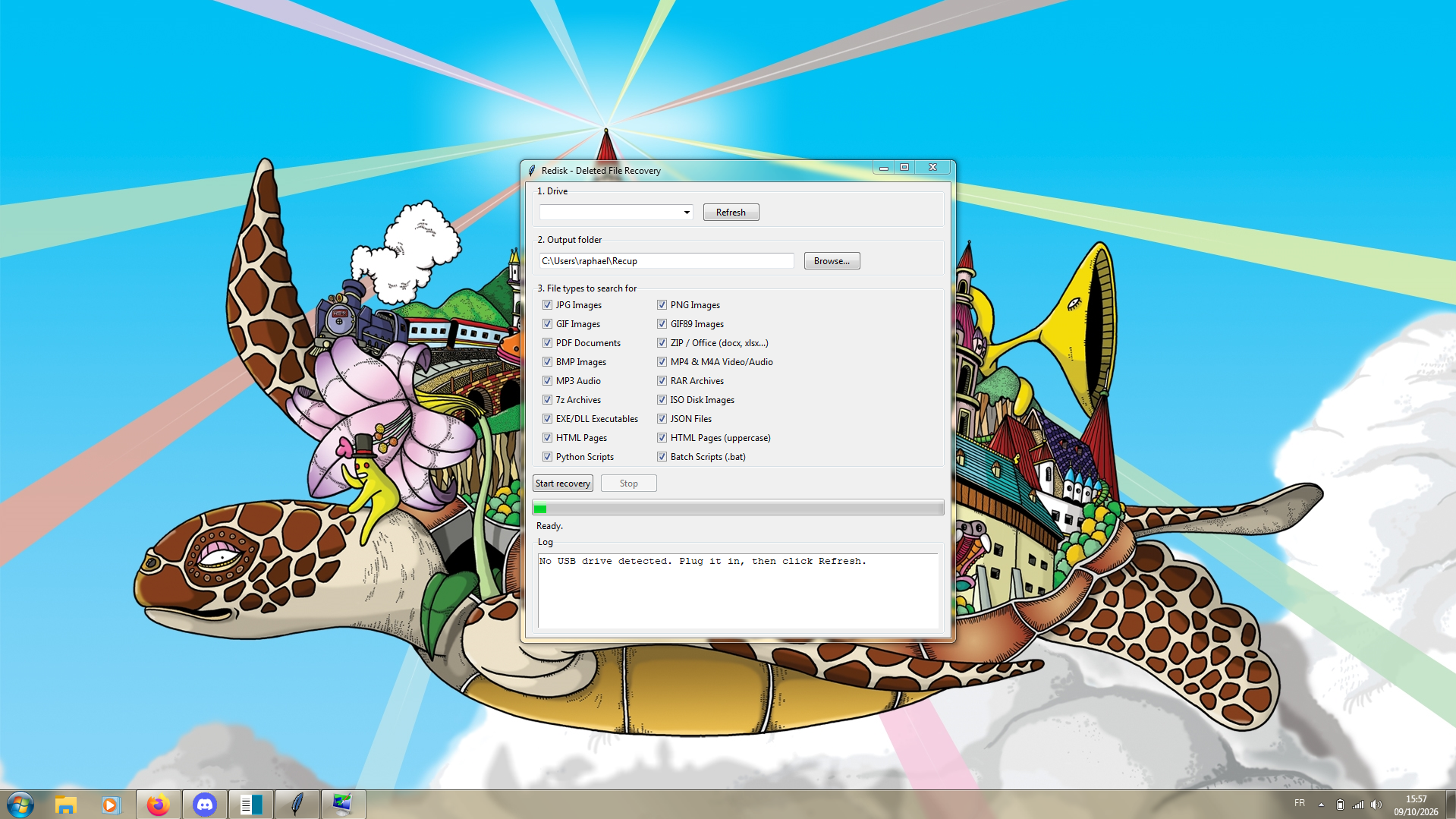This screenshot has width=1456, height=819.
Task: Select the Redisk feather icon in taskbar
Action: 297,805
